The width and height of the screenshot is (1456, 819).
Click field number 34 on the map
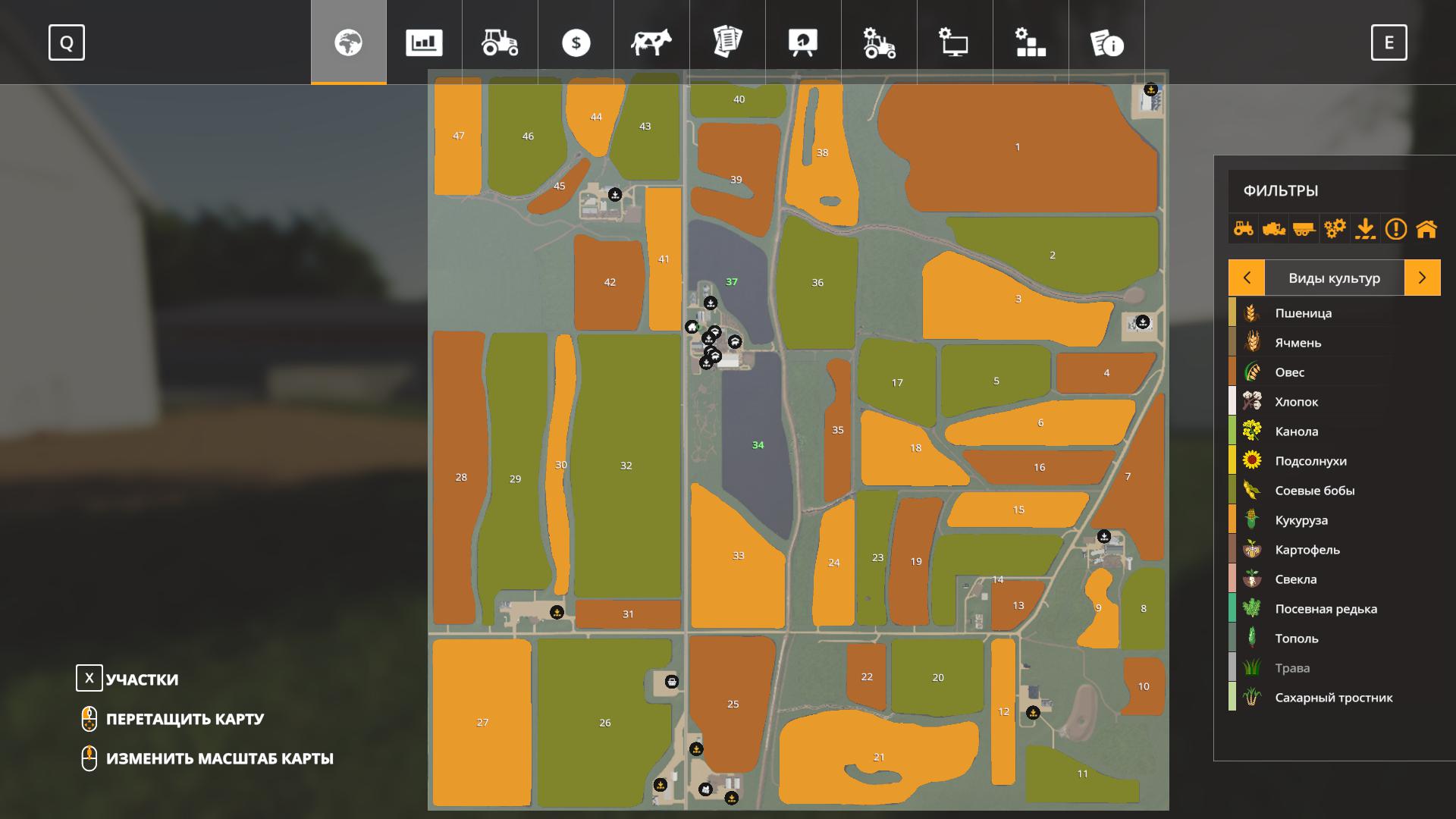click(x=758, y=446)
